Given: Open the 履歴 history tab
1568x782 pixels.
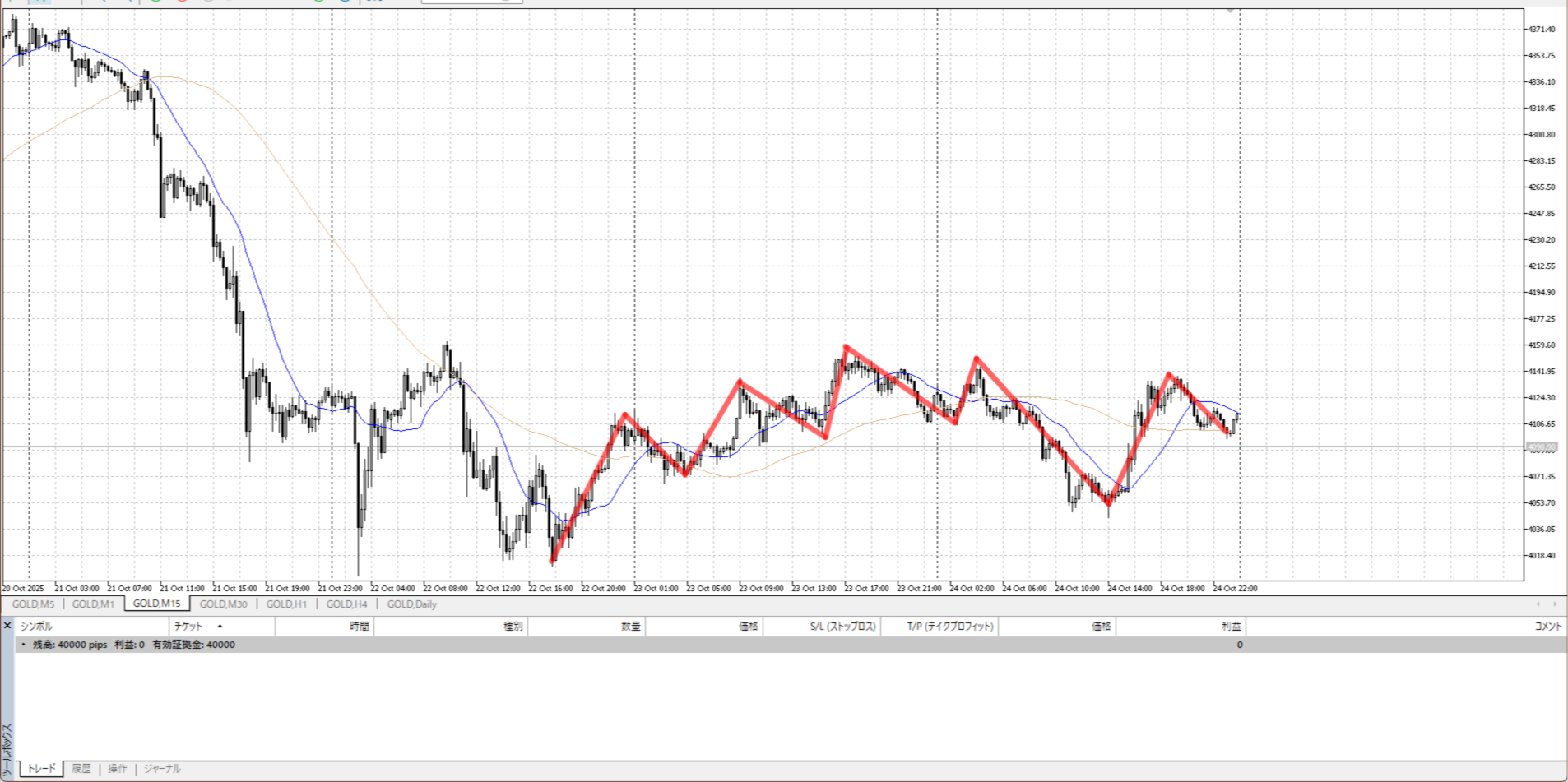Looking at the screenshot, I should 81,769.
